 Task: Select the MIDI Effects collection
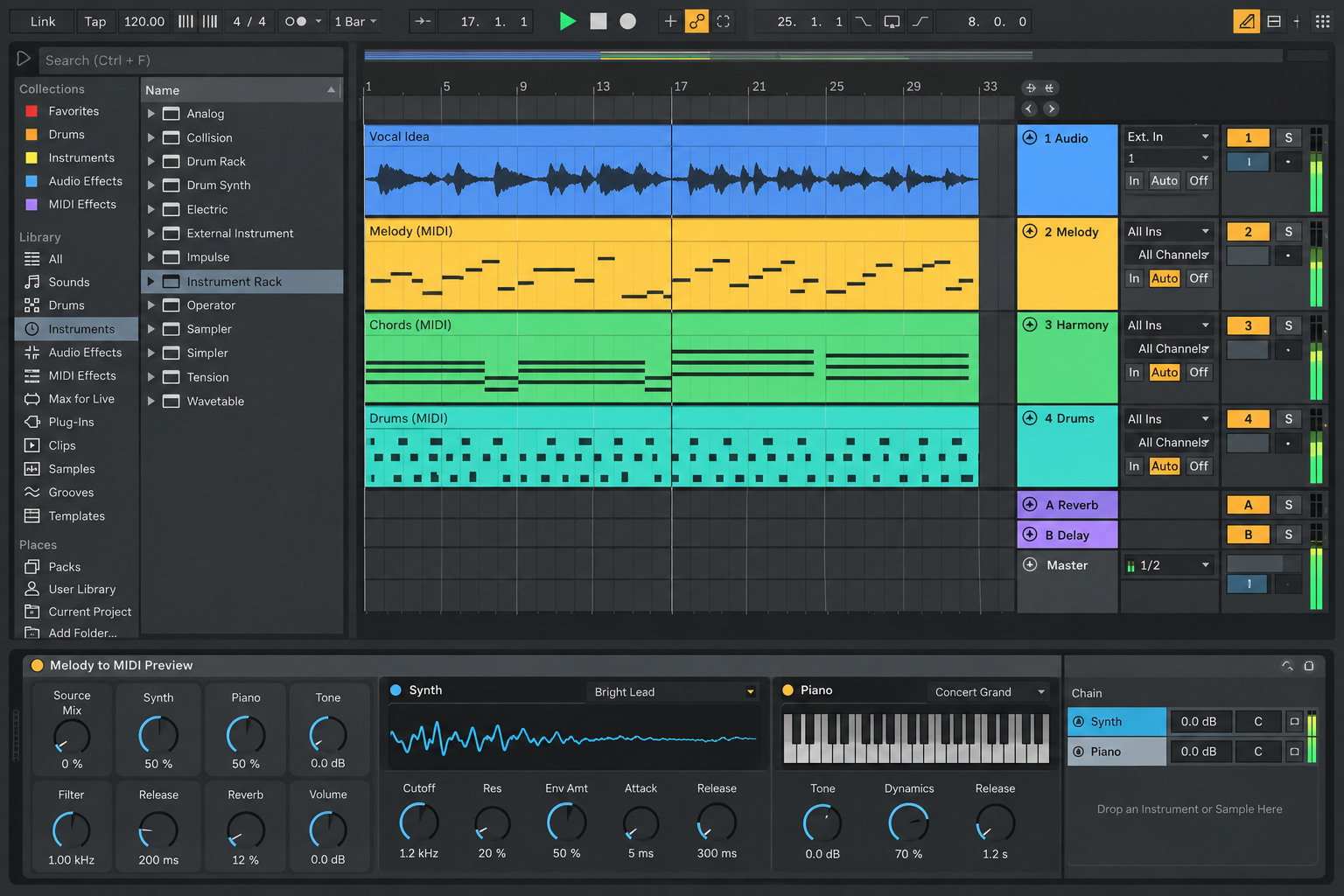coord(82,204)
